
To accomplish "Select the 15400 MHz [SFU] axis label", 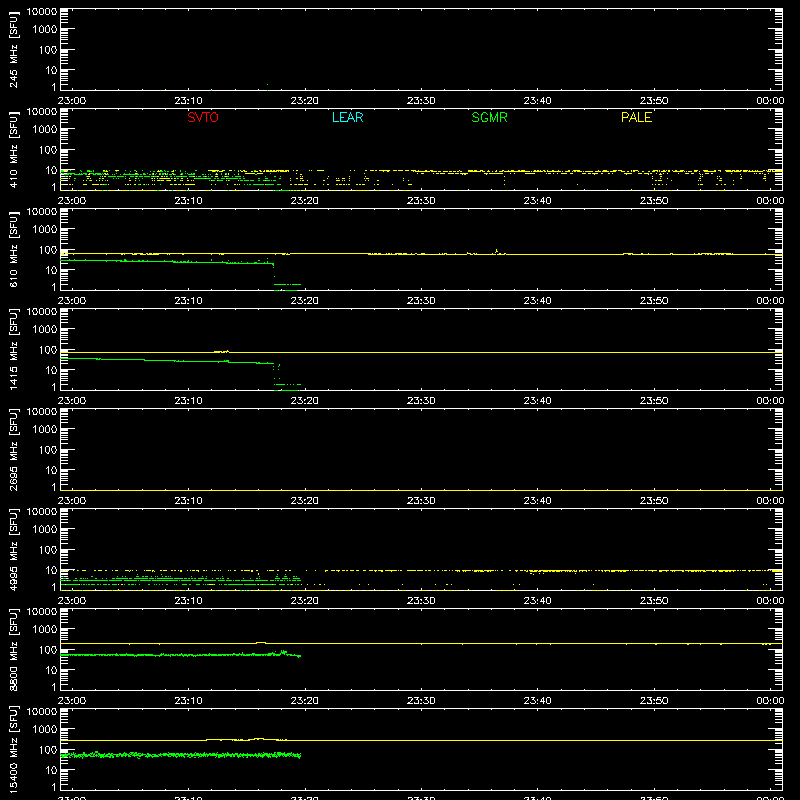I will (x=13, y=750).
